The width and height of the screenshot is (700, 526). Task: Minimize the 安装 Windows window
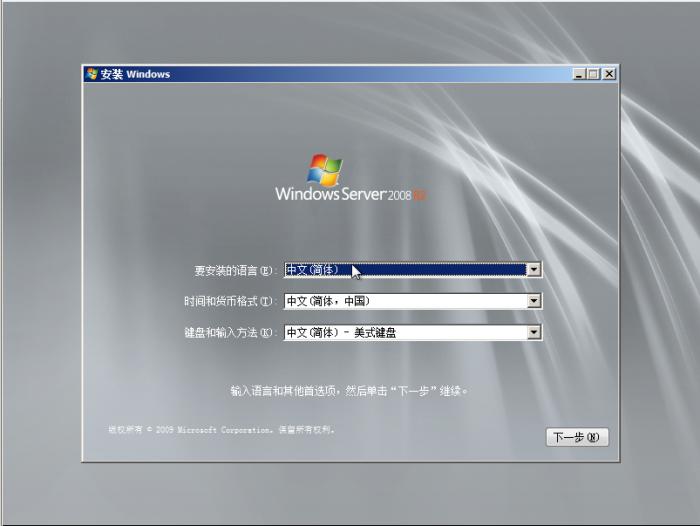tap(580, 74)
